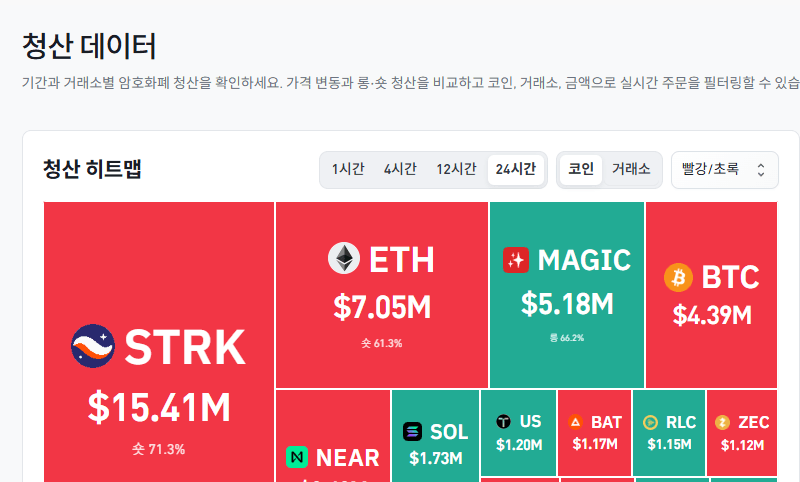This screenshot has width=800, height=482.
Task: Click the US $1.20M amount
Action: (519, 445)
